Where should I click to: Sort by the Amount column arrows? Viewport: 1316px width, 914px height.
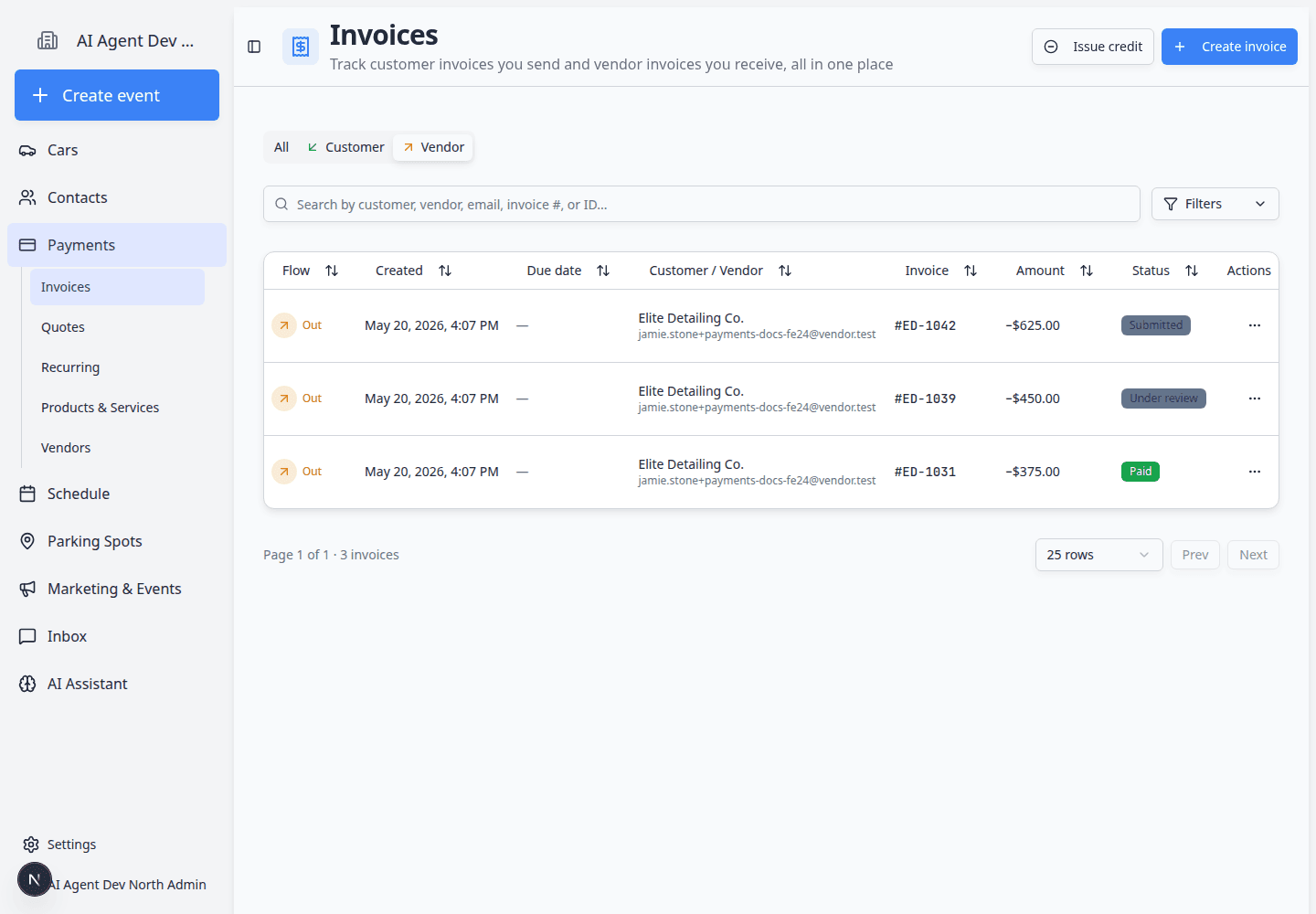tap(1087, 271)
